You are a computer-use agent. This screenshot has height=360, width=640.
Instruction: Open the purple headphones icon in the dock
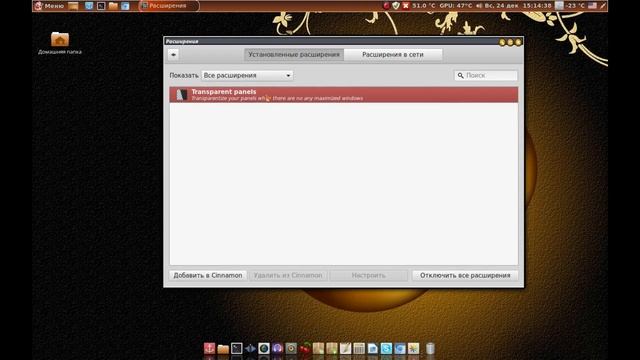click(x=277, y=348)
